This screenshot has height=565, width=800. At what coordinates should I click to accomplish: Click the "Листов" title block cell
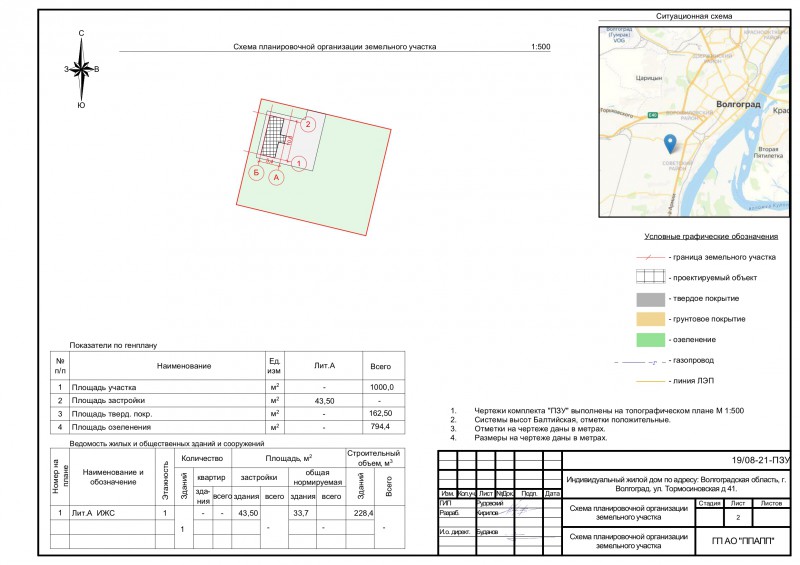click(771, 503)
